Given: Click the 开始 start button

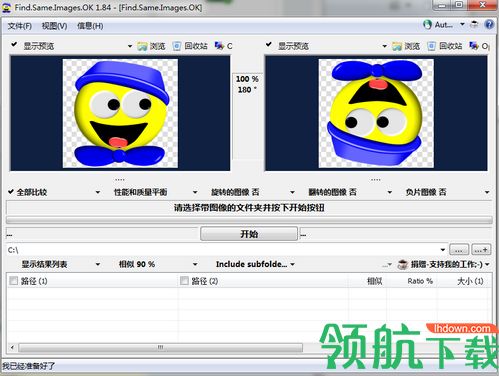Looking at the screenshot, I should pos(249,234).
